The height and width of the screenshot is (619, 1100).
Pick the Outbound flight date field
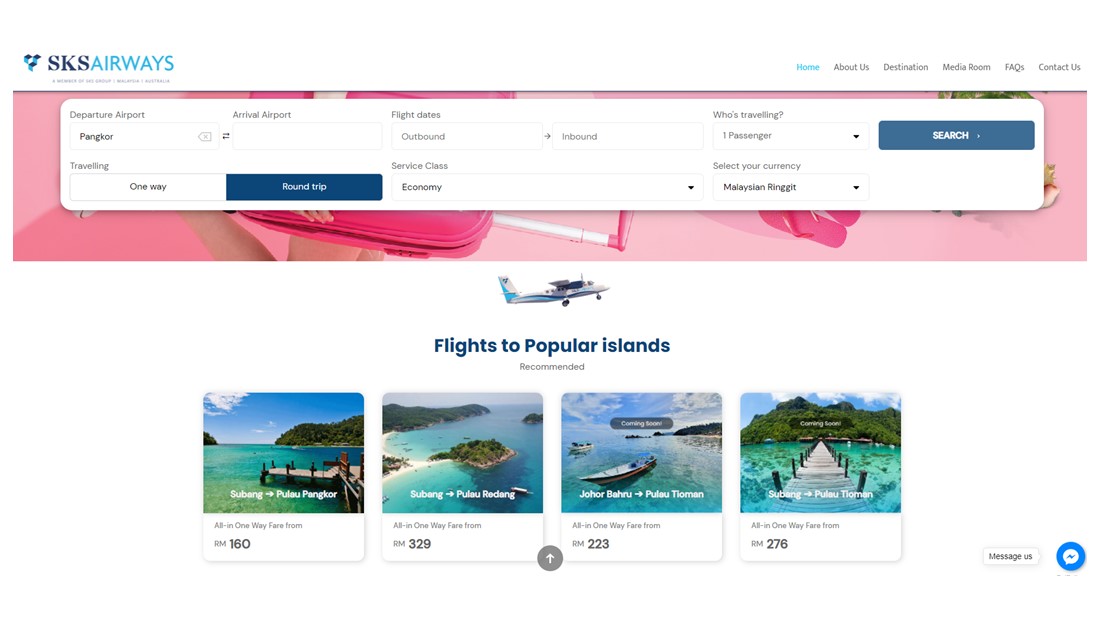tap(467, 136)
